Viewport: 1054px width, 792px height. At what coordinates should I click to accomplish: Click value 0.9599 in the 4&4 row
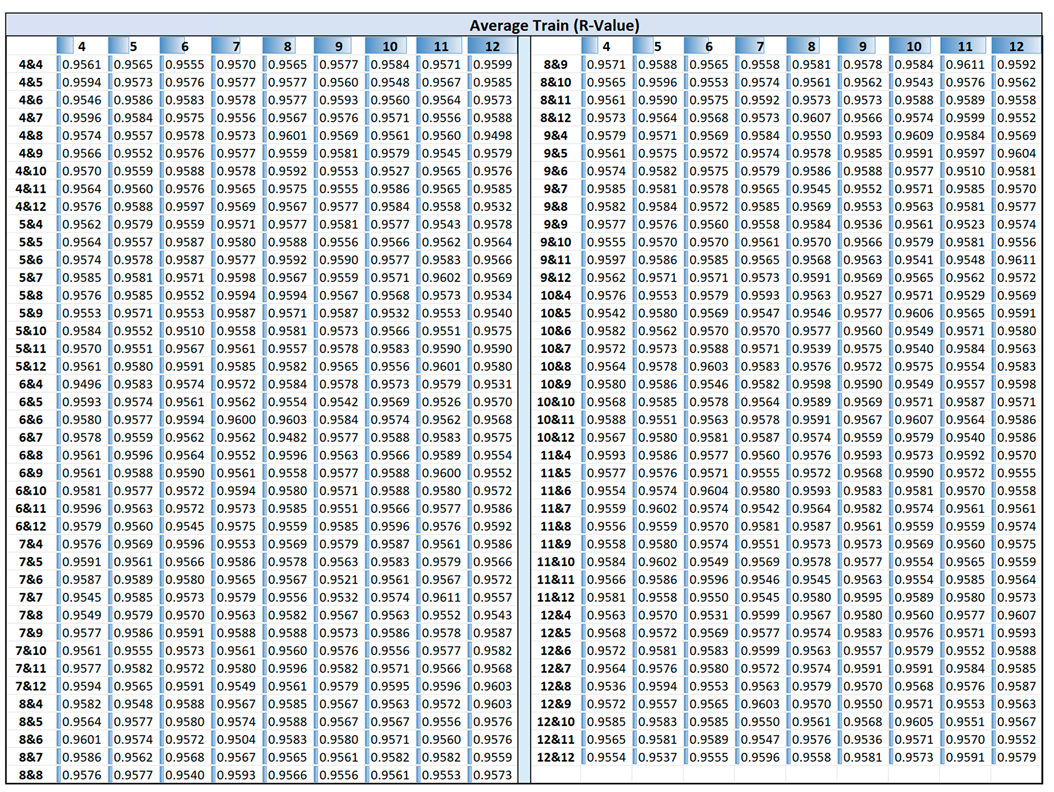[493, 65]
